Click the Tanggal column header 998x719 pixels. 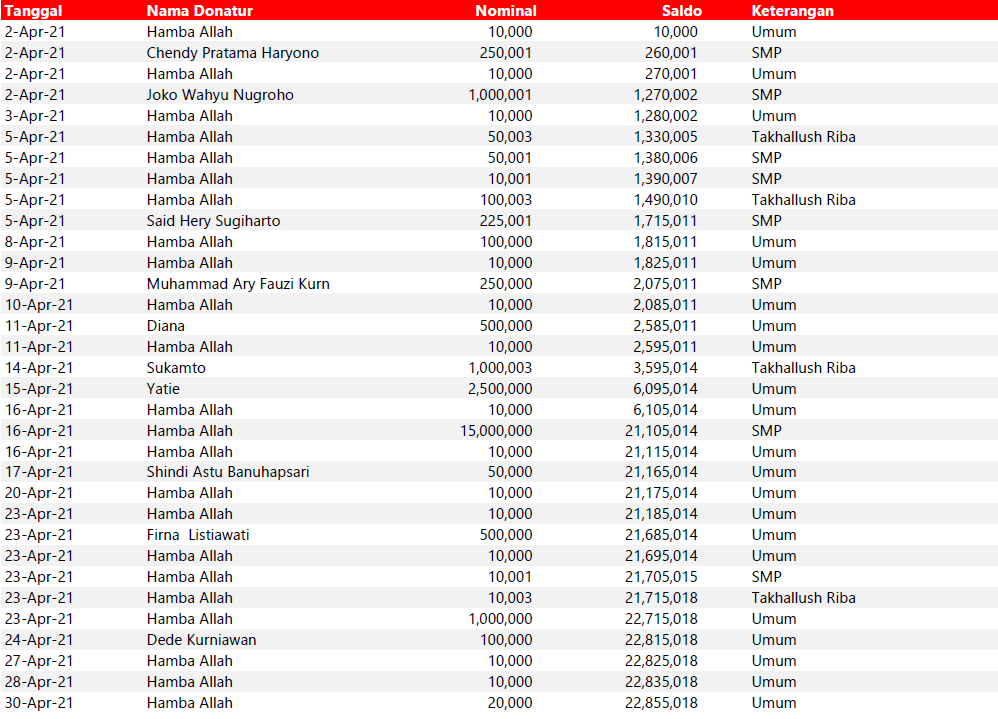pos(33,10)
